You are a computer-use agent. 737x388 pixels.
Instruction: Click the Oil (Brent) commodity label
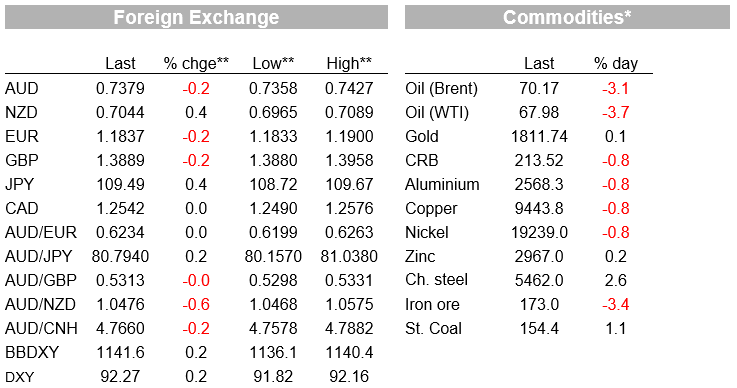tap(441, 88)
